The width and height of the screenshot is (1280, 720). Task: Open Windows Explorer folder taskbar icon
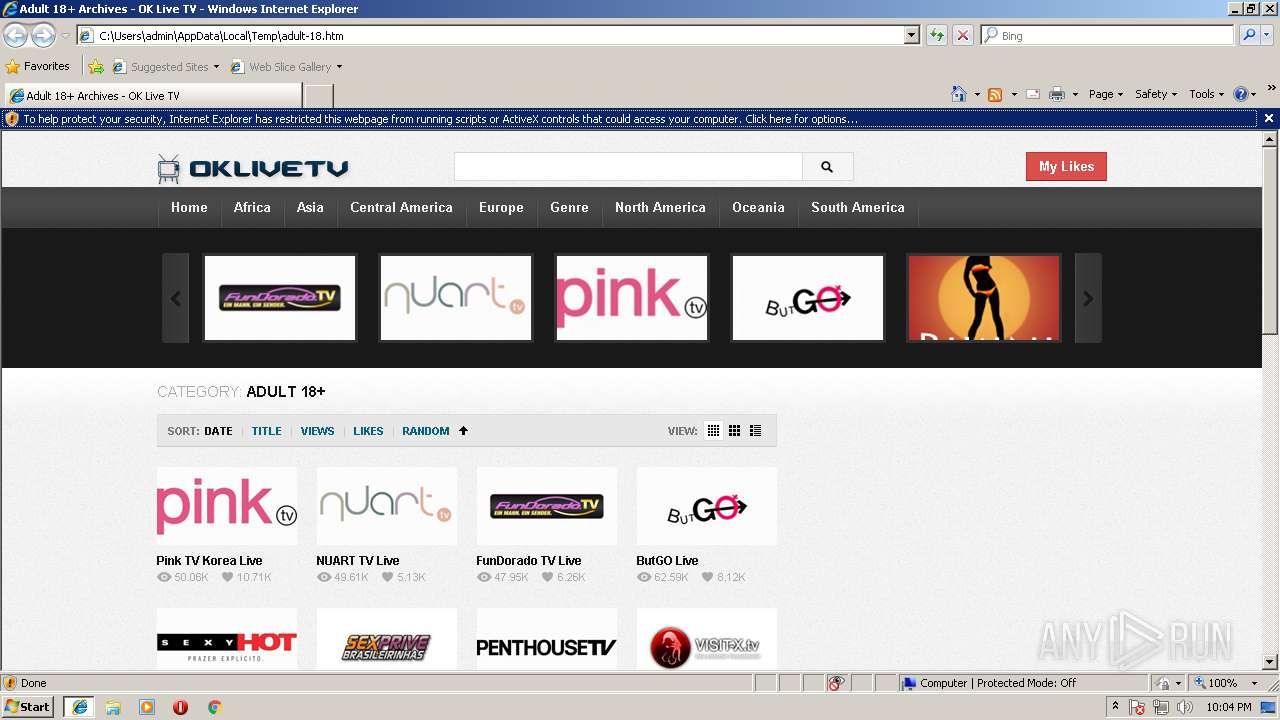113,707
